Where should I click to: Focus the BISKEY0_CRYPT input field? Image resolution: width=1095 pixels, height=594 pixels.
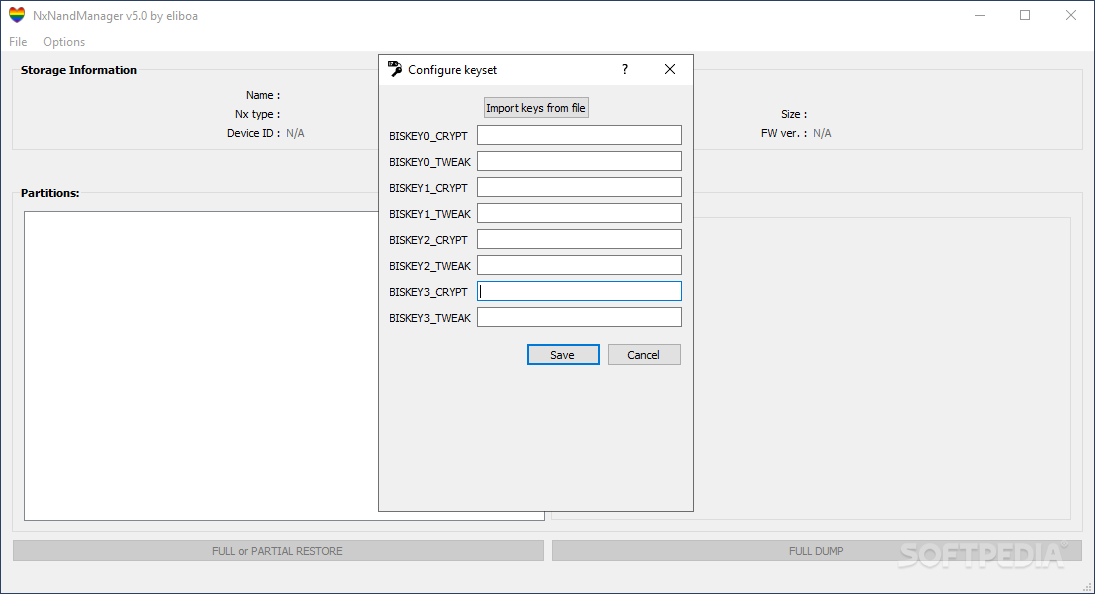[579, 135]
